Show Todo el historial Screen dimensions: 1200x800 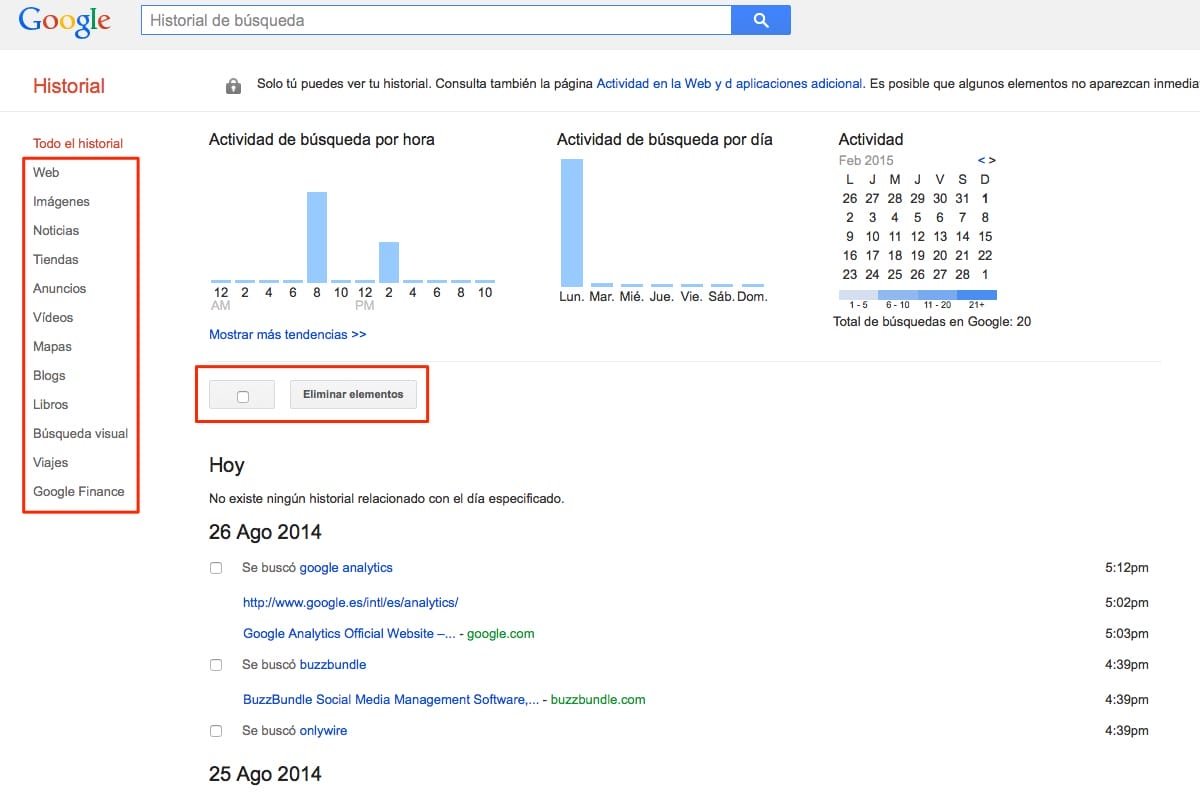click(78, 144)
